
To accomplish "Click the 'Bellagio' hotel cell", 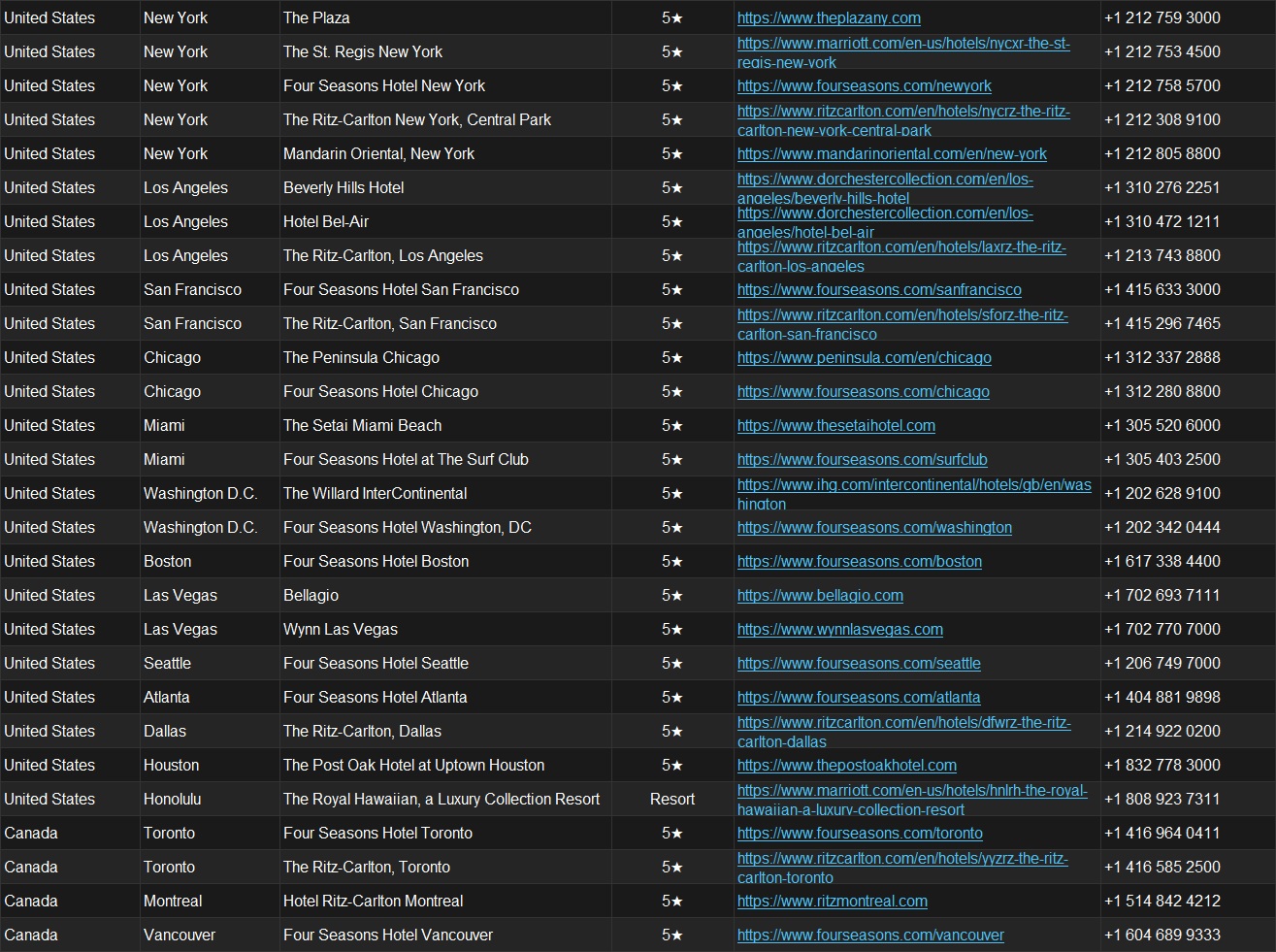I will coord(445,595).
